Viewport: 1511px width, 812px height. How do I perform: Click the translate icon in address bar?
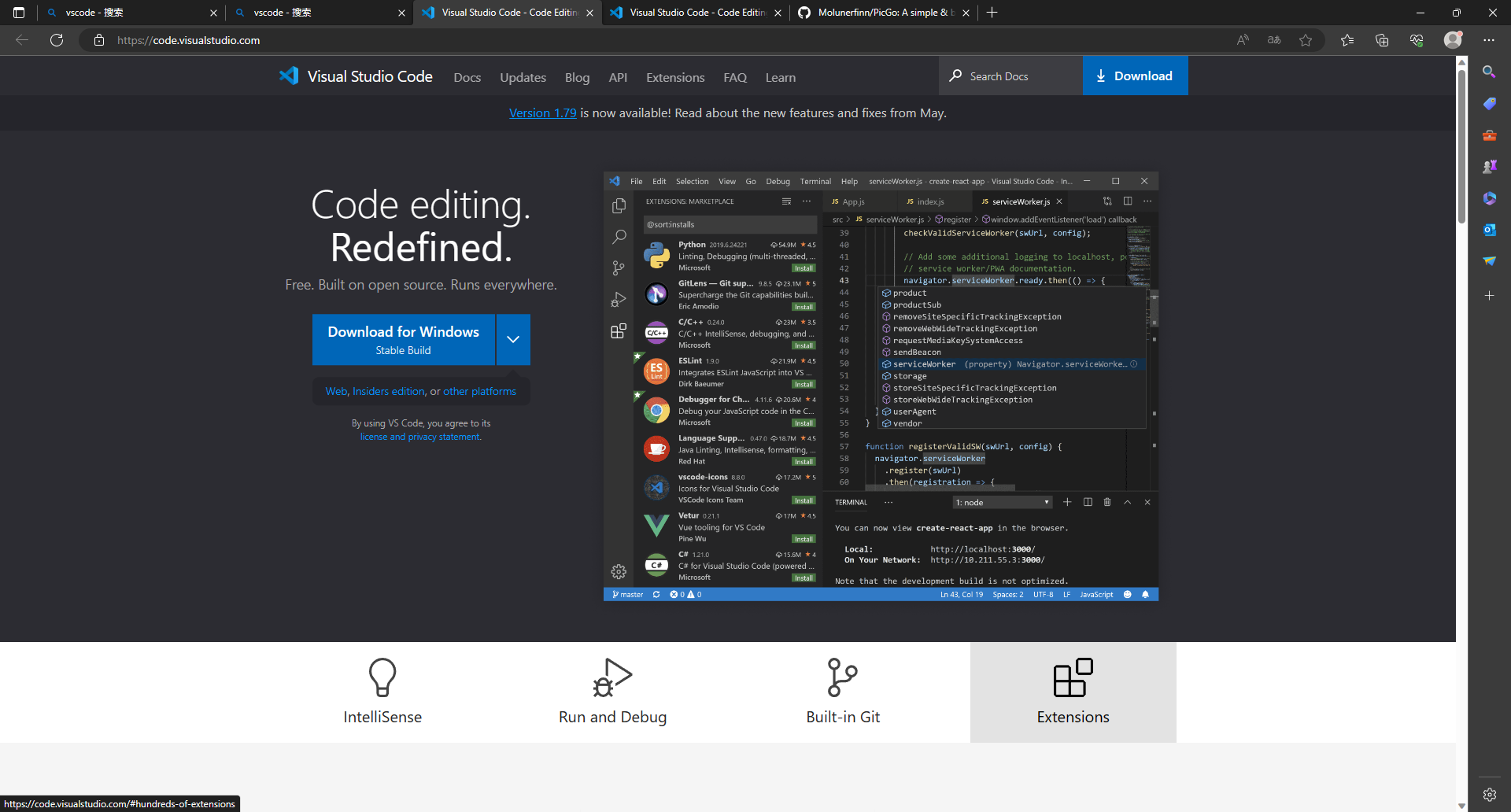click(1274, 40)
